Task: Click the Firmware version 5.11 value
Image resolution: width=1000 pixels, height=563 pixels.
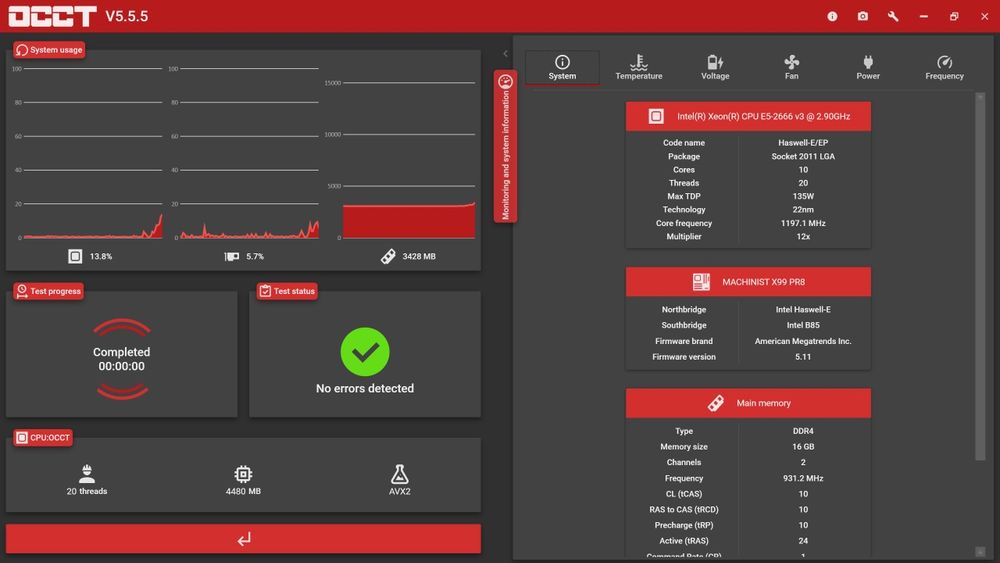Action: (x=803, y=357)
